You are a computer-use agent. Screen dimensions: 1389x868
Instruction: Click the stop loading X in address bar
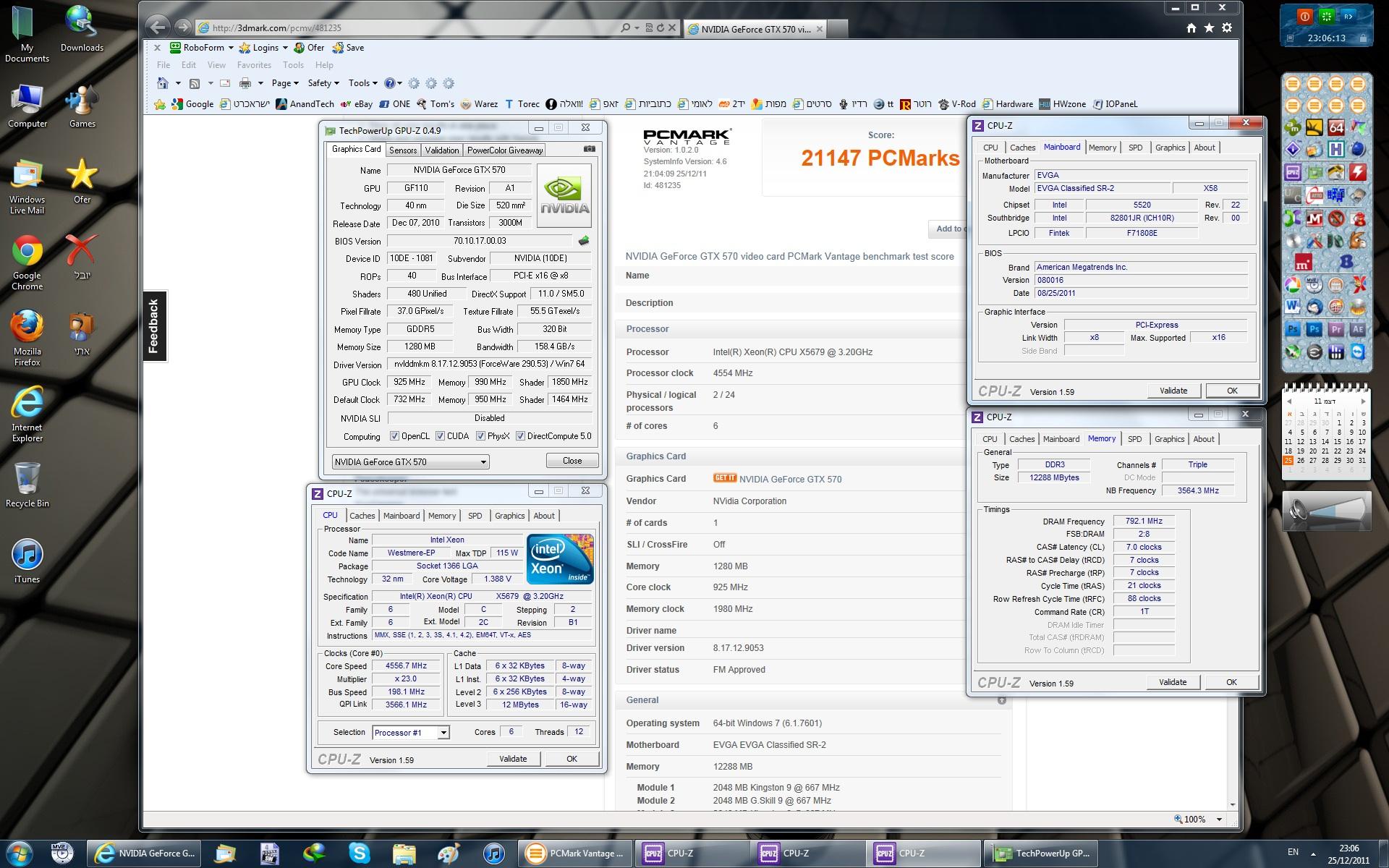click(x=672, y=27)
